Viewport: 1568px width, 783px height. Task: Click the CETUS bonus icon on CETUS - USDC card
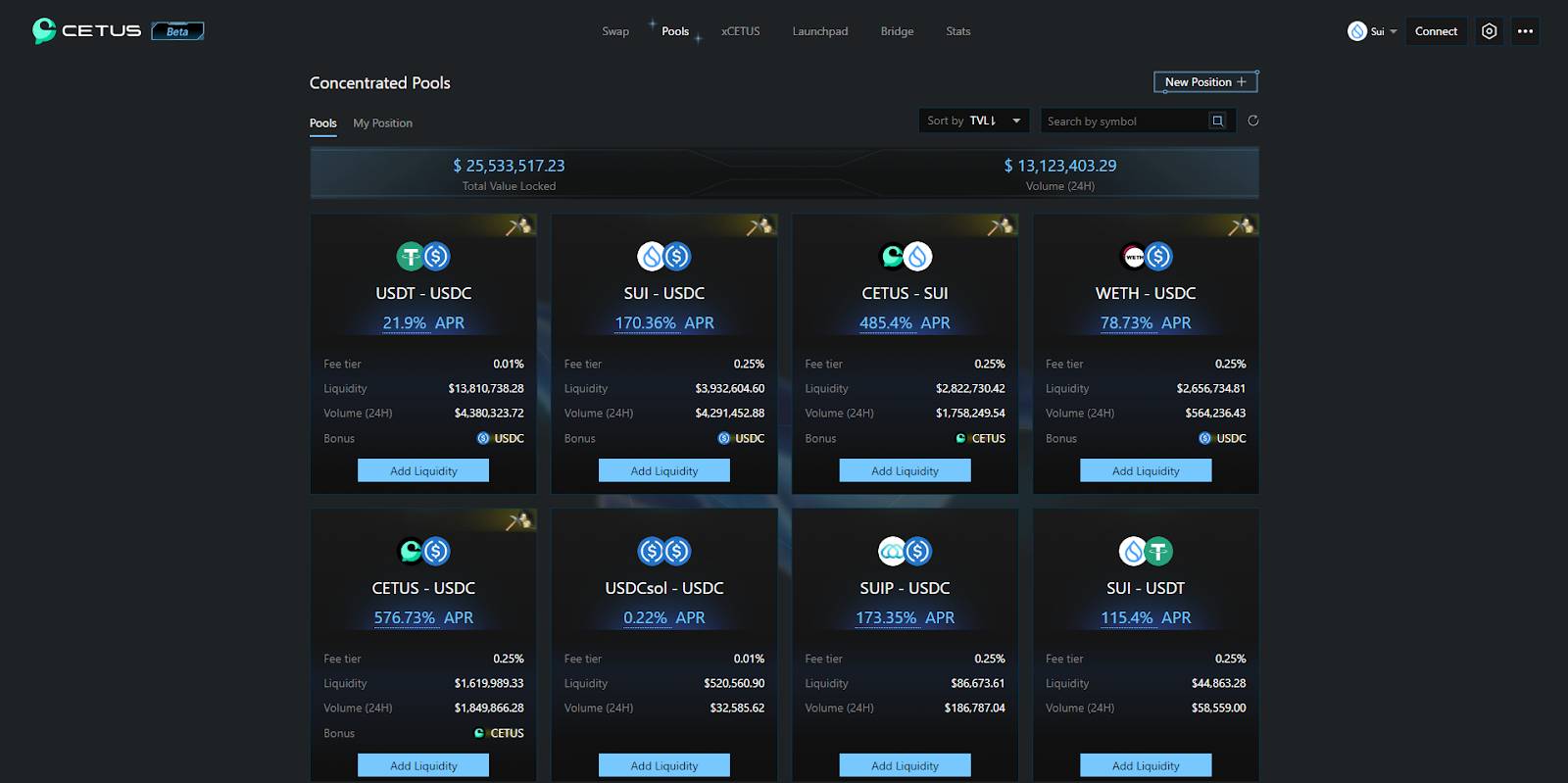479,733
